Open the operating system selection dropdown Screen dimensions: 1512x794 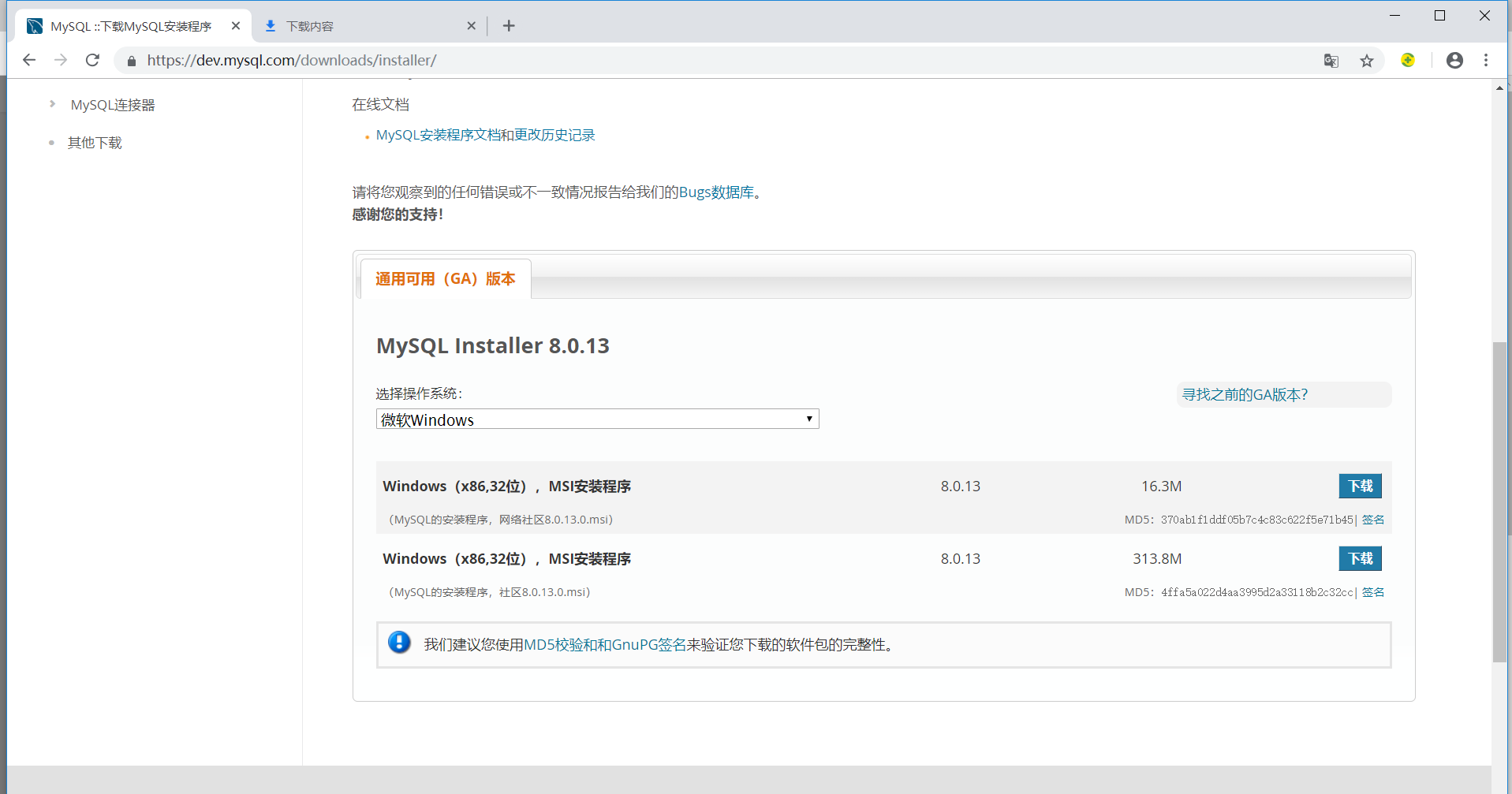(x=596, y=419)
